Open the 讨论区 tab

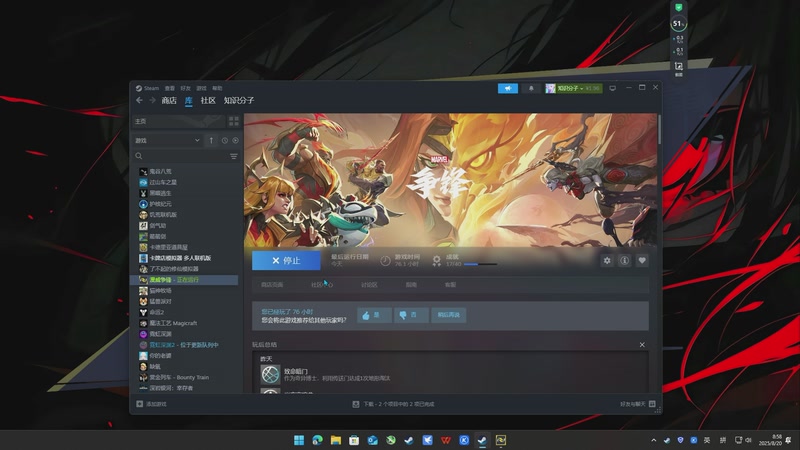[x=369, y=285]
